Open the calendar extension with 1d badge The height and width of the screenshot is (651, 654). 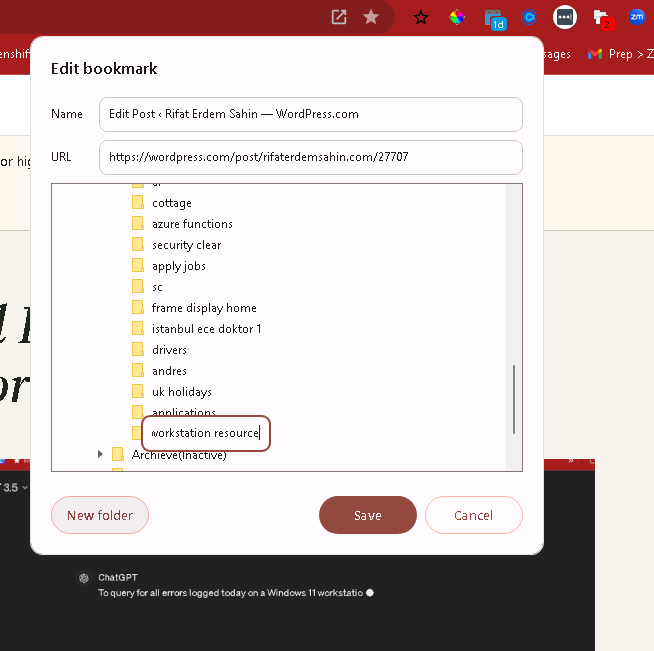pyautogui.click(x=495, y=20)
